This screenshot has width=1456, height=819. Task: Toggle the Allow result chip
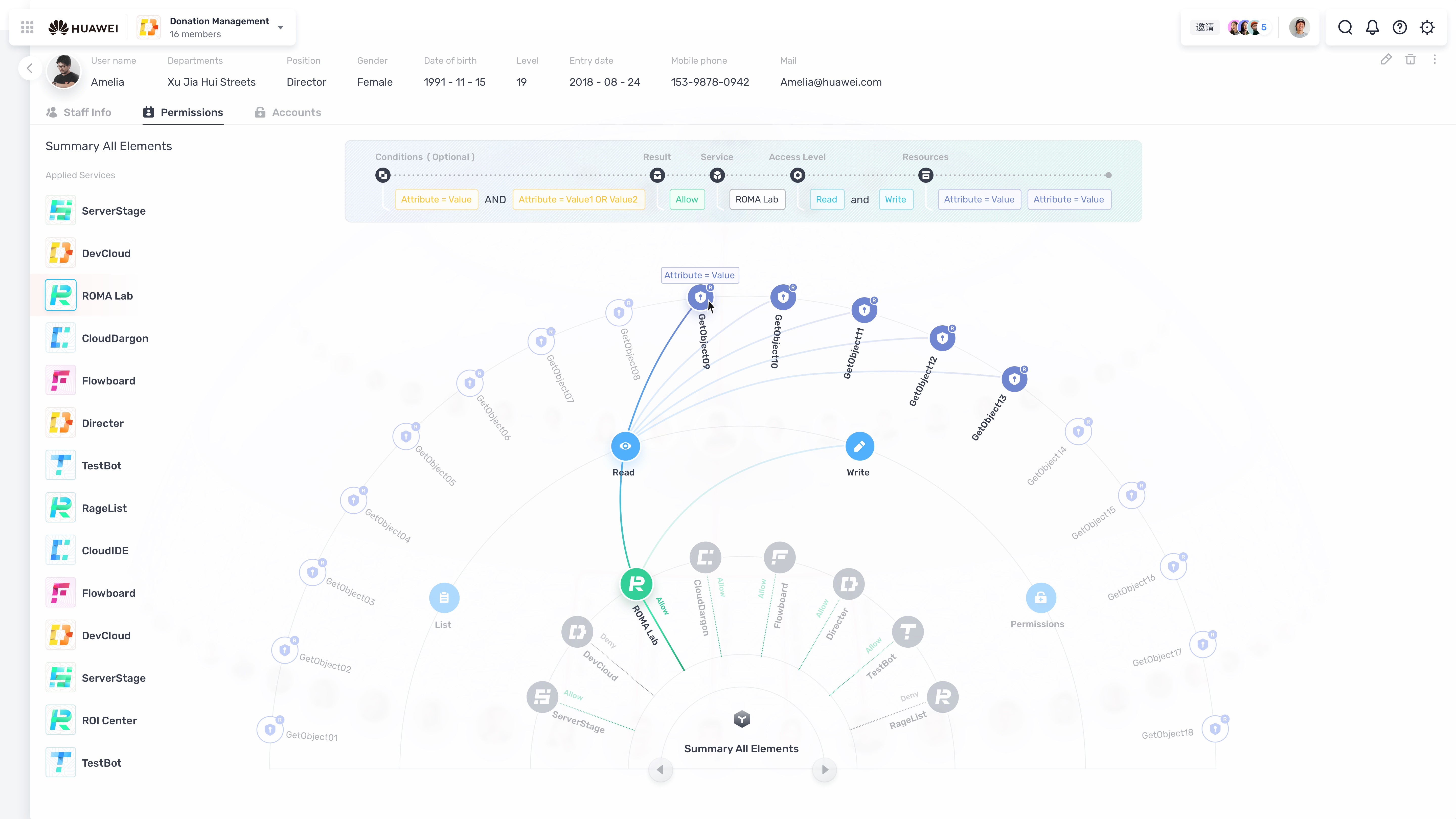click(686, 199)
